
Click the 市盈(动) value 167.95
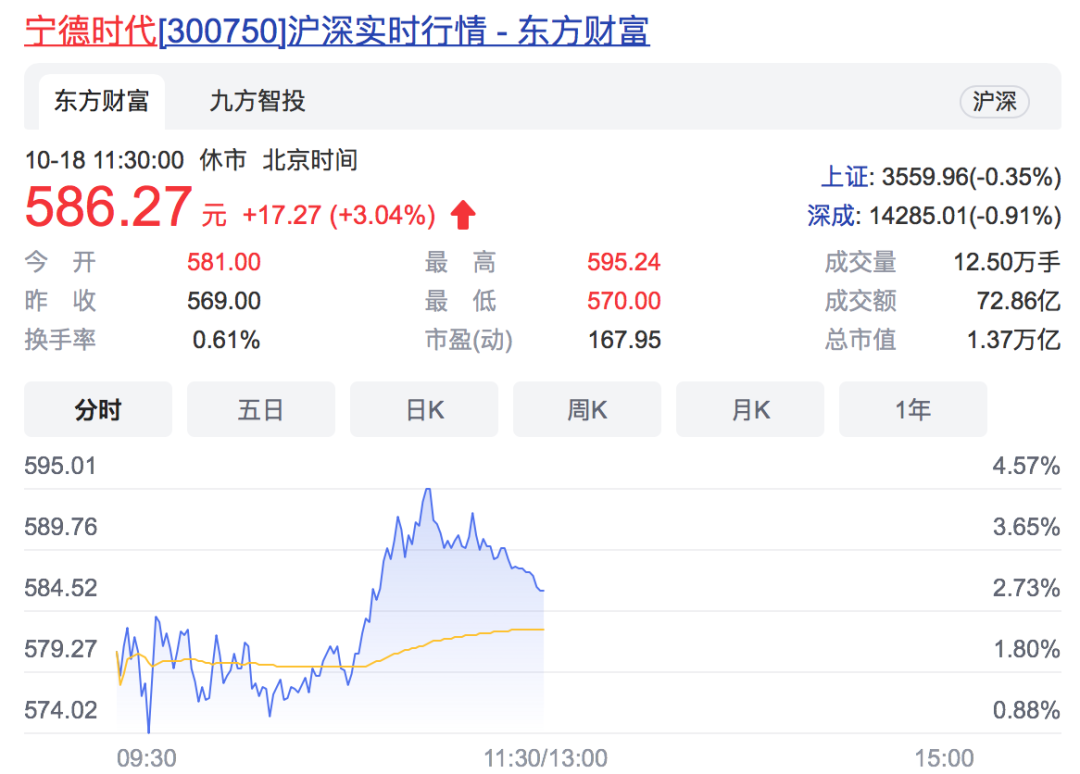coord(624,339)
